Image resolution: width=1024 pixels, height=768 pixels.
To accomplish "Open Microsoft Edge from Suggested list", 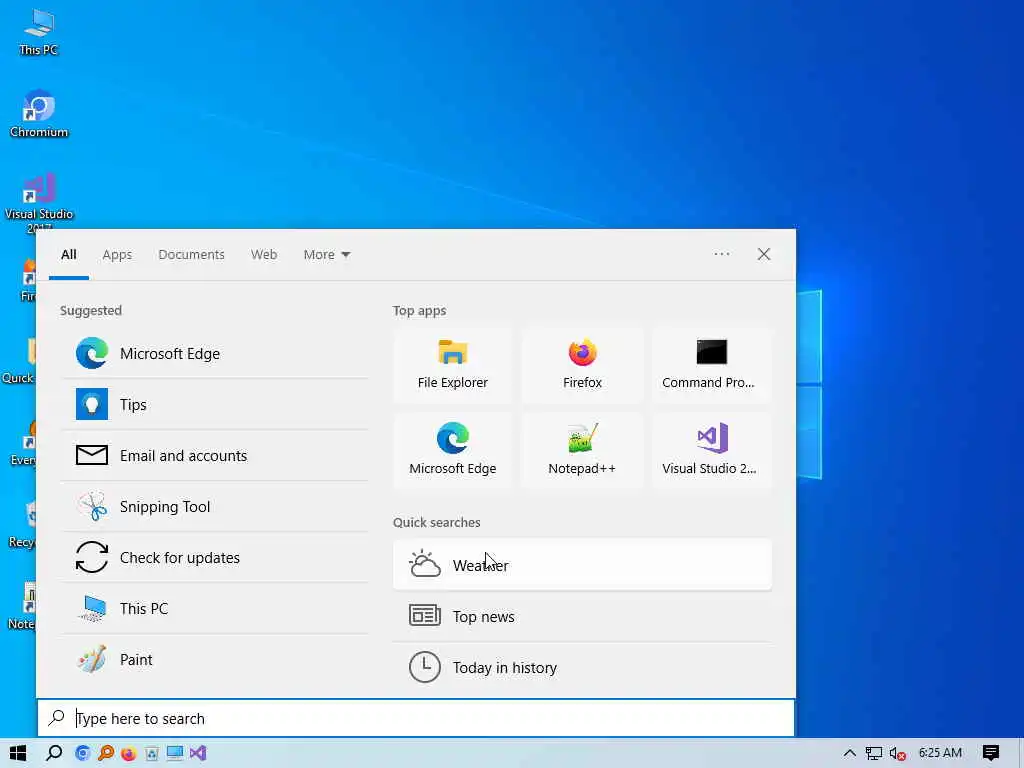I will pos(214,353).
